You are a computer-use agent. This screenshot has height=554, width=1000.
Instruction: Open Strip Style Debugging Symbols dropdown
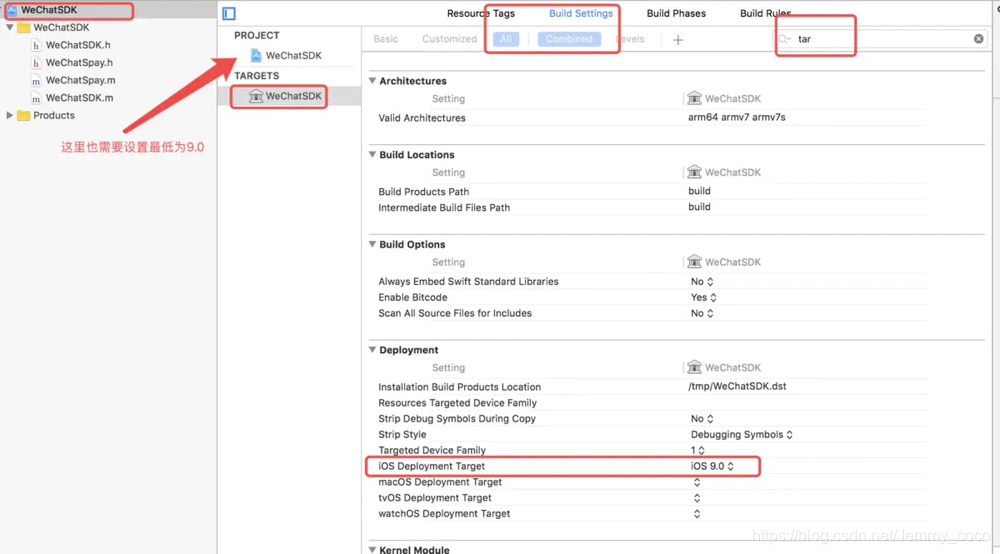(742, 434)
